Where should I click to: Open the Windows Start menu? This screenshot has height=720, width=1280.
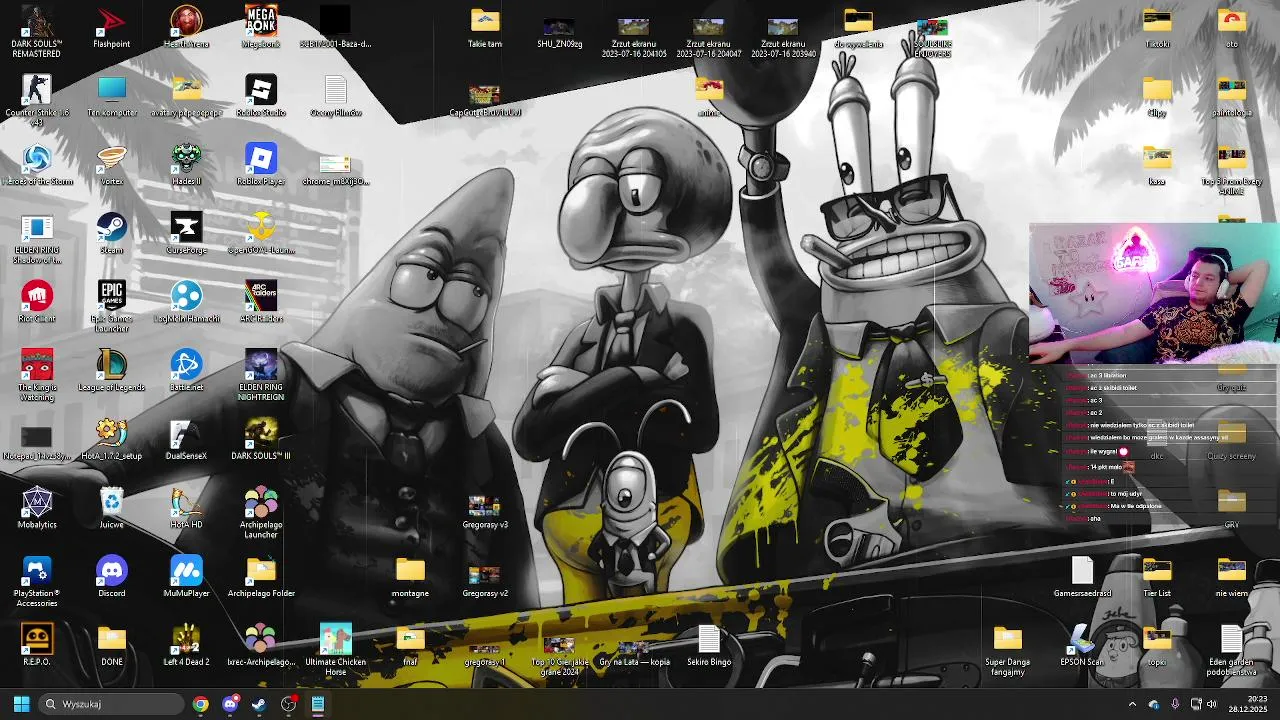(x=21, y=704)
